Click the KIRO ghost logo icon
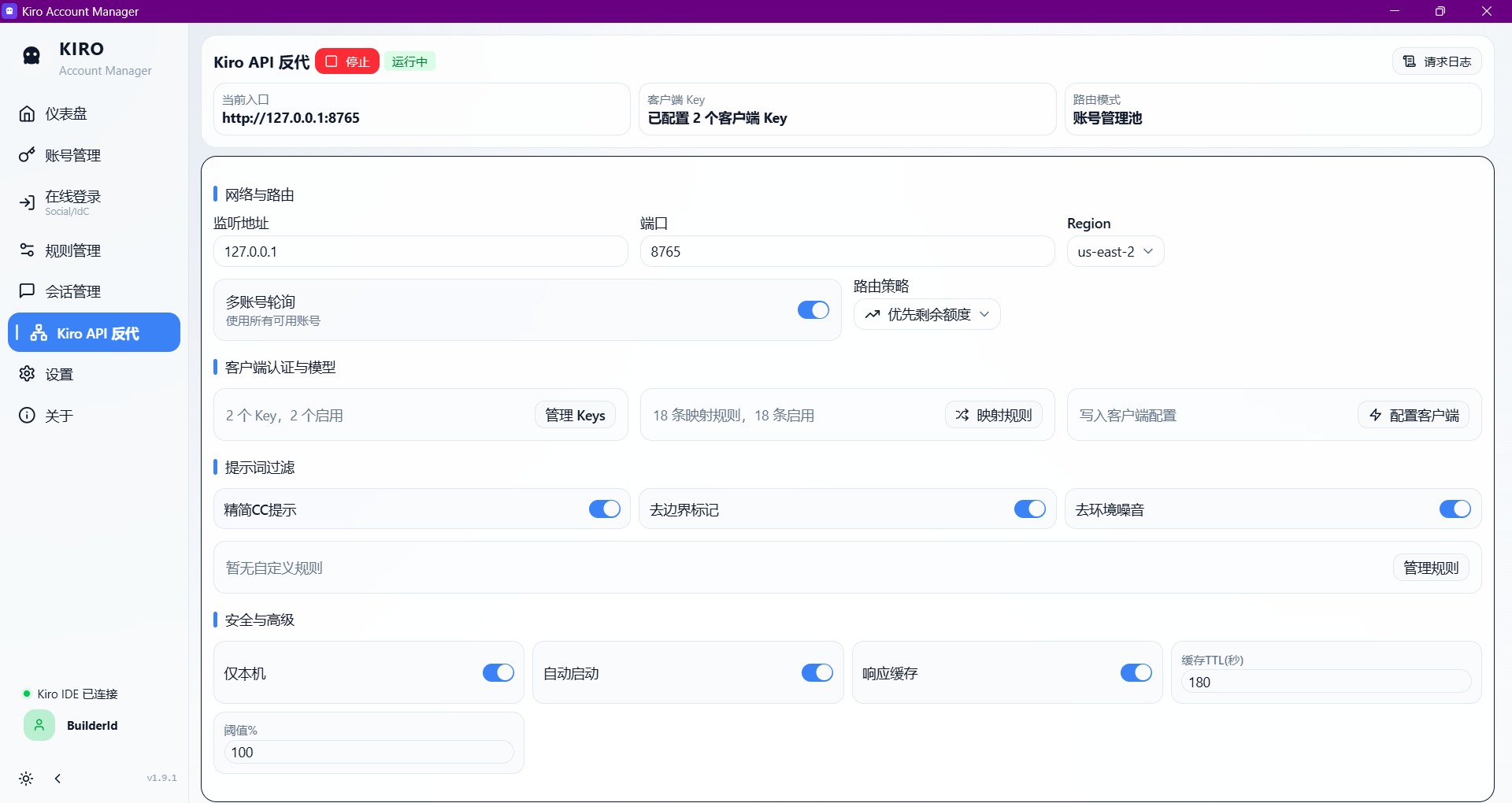The image size is (1512, 803). (31, 55)
